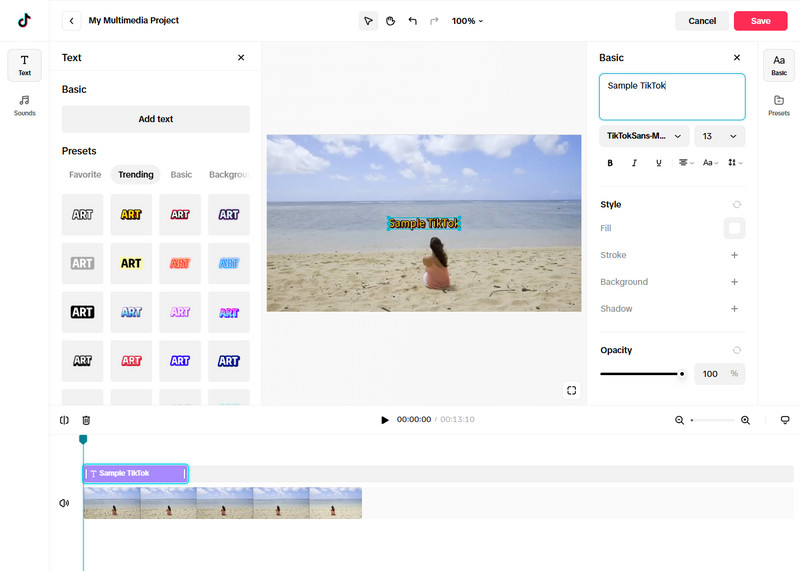The width and height of the screenshot is (800, 571).
Task: Switch to the Trending presets tab
Action: point(136,175)
